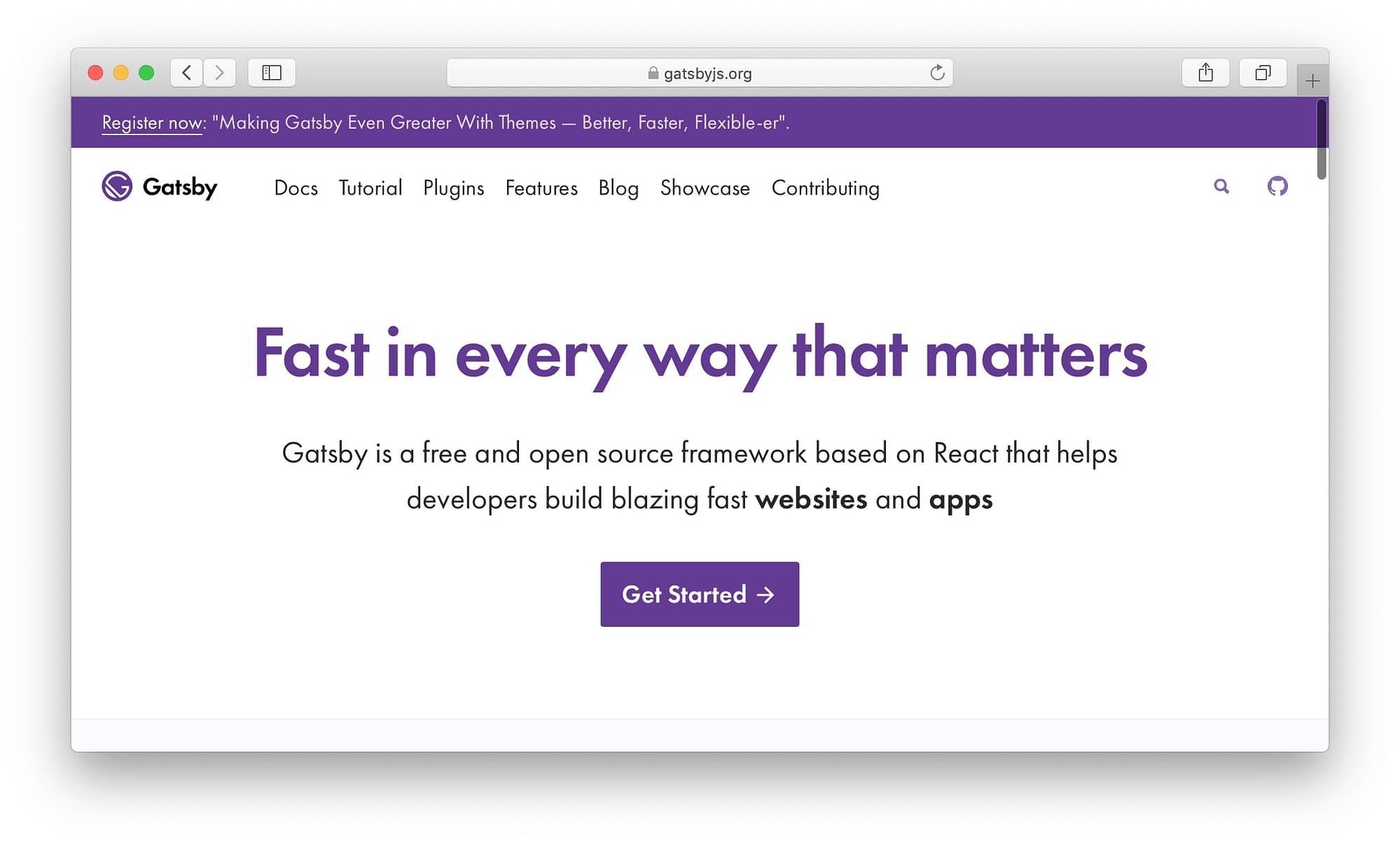Open the Docs menu item
This screenshot has height=846, width=1400.
point(297,187)
